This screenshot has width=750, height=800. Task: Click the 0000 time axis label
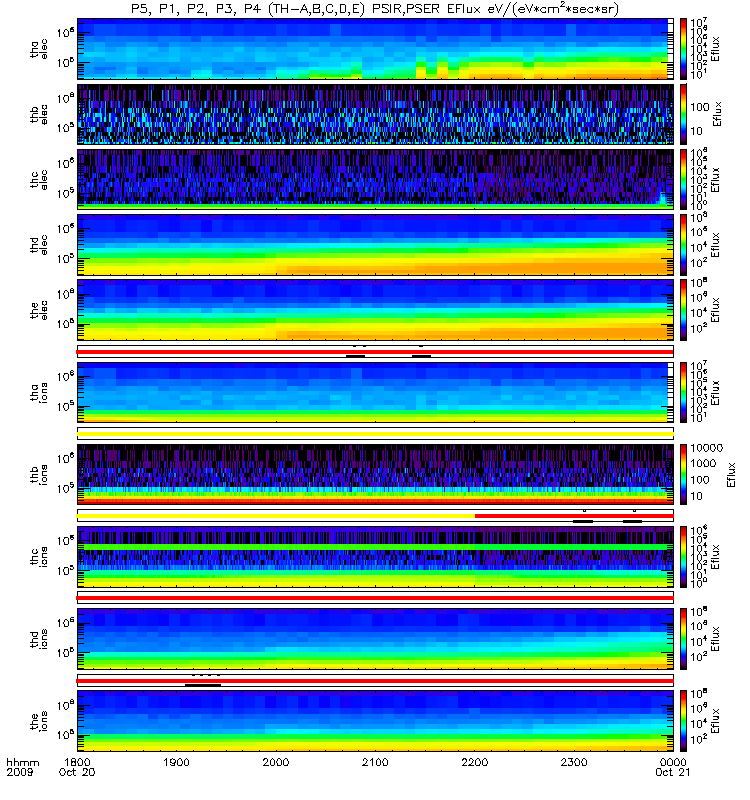(x=673, y=762)
